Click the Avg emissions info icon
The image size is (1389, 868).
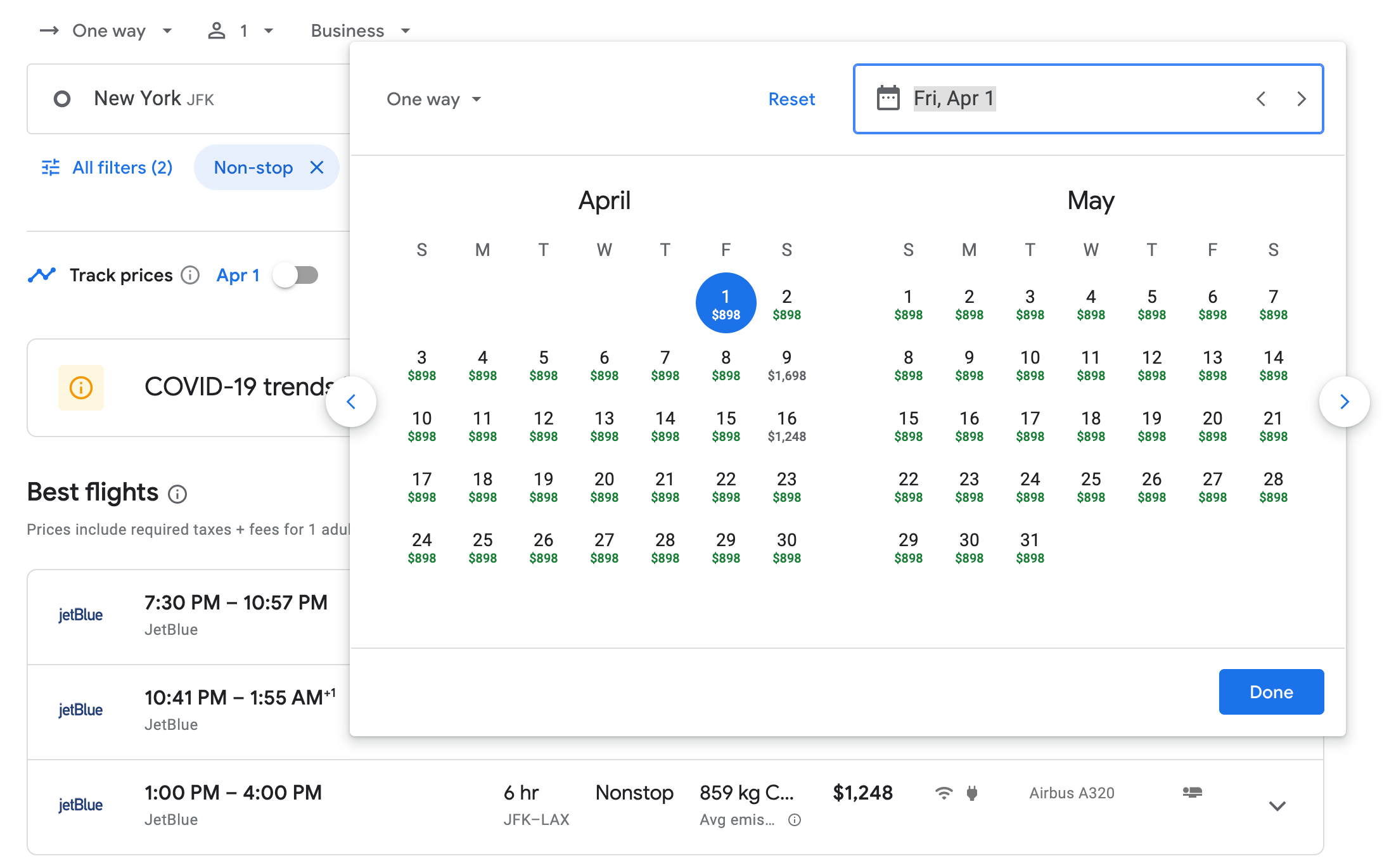tap(794, 820)
